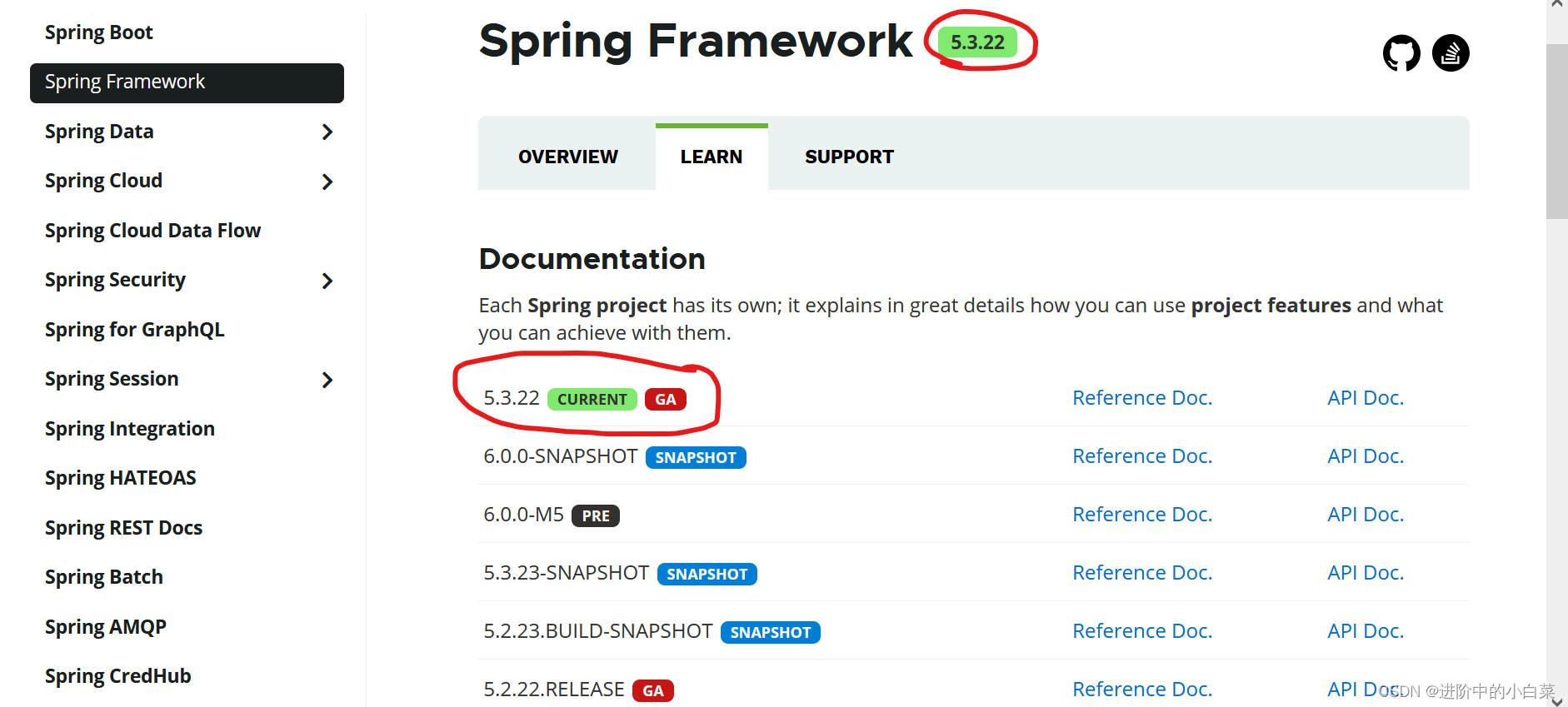Go to Spring AMQP page
Image resolution: width=1568 pixels, height=707 pixels.
106,627
